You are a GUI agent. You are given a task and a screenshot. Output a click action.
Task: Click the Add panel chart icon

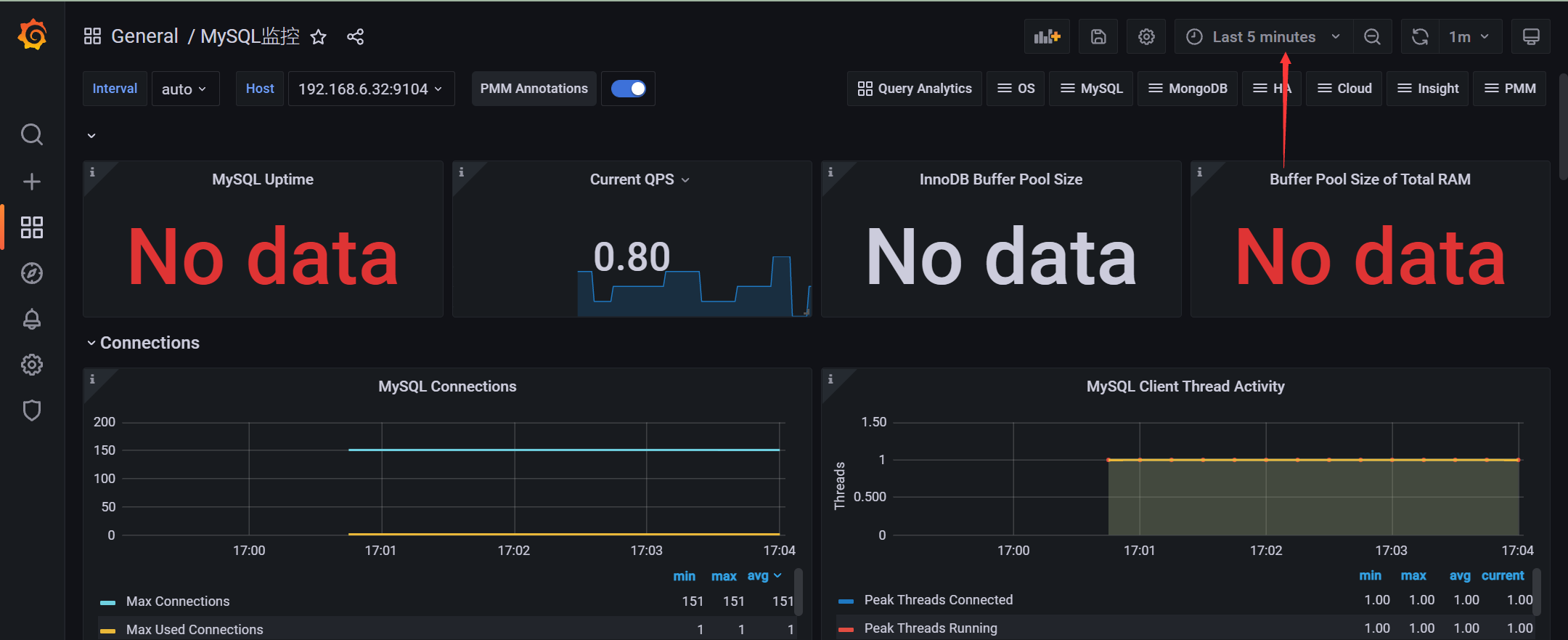[1047, 36]
